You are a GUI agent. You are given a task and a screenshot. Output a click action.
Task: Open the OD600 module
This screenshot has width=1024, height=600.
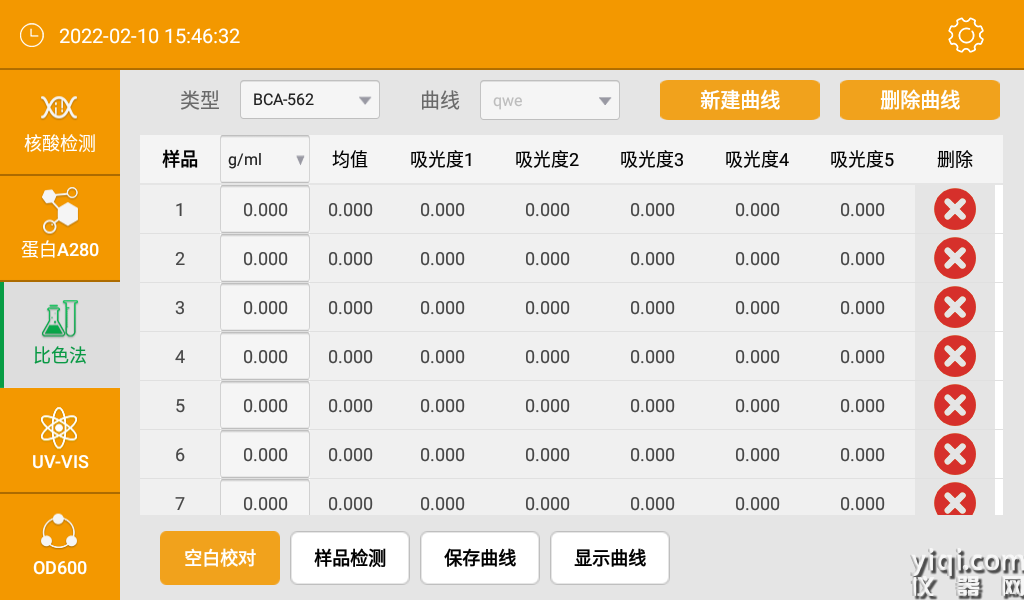click(60, 547)
